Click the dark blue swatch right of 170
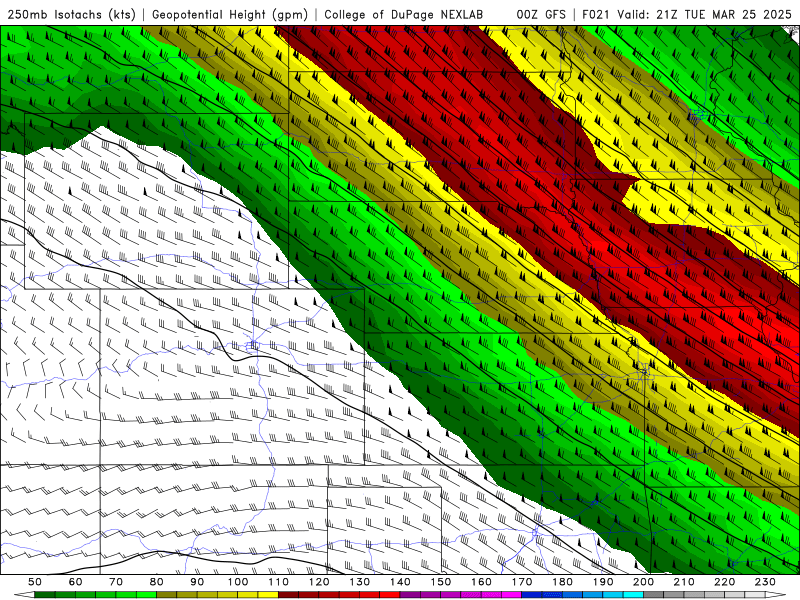Screen dimensions: 800x600 point(532,595)
